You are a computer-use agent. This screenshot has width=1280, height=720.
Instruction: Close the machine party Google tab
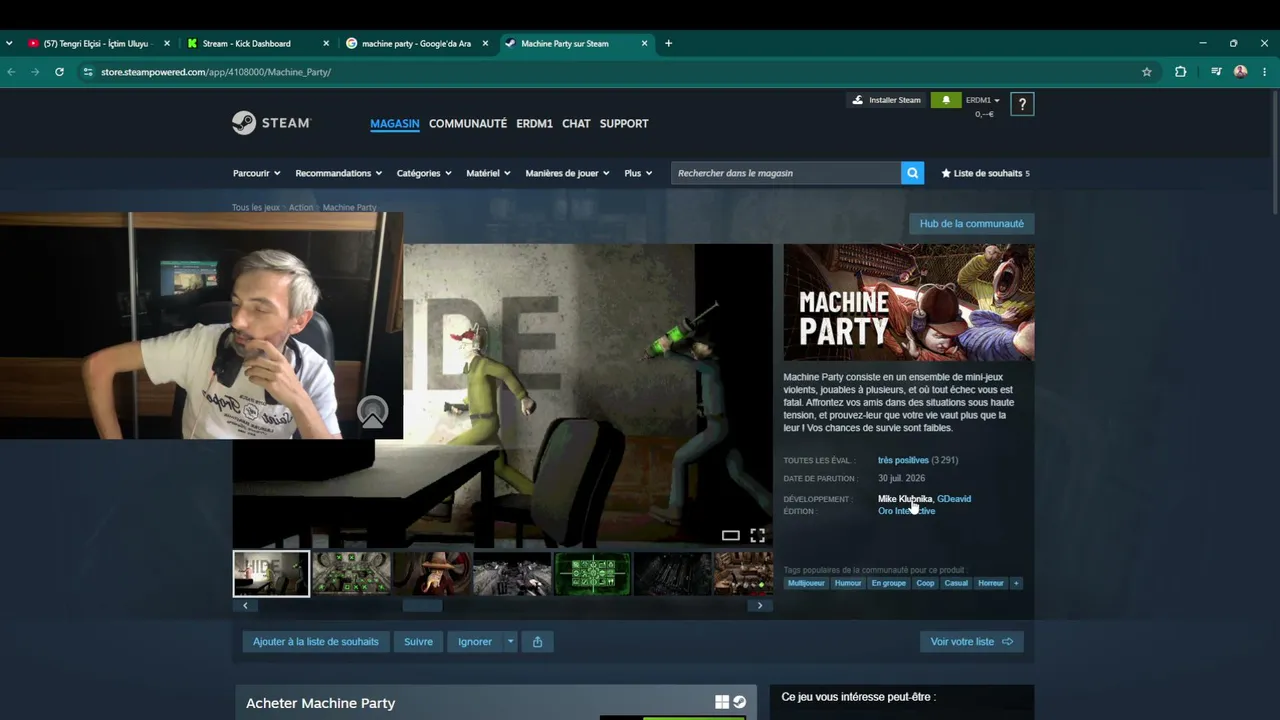[485, 43]
